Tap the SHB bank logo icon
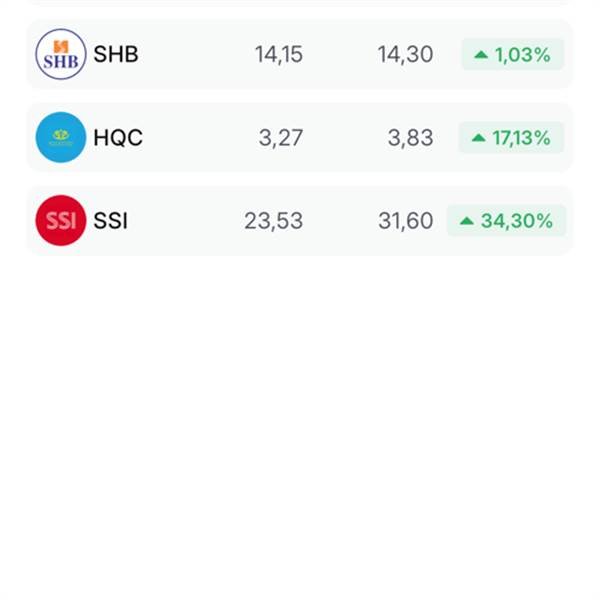Screen dimensions: 600x600 click(x=61, y=54)
